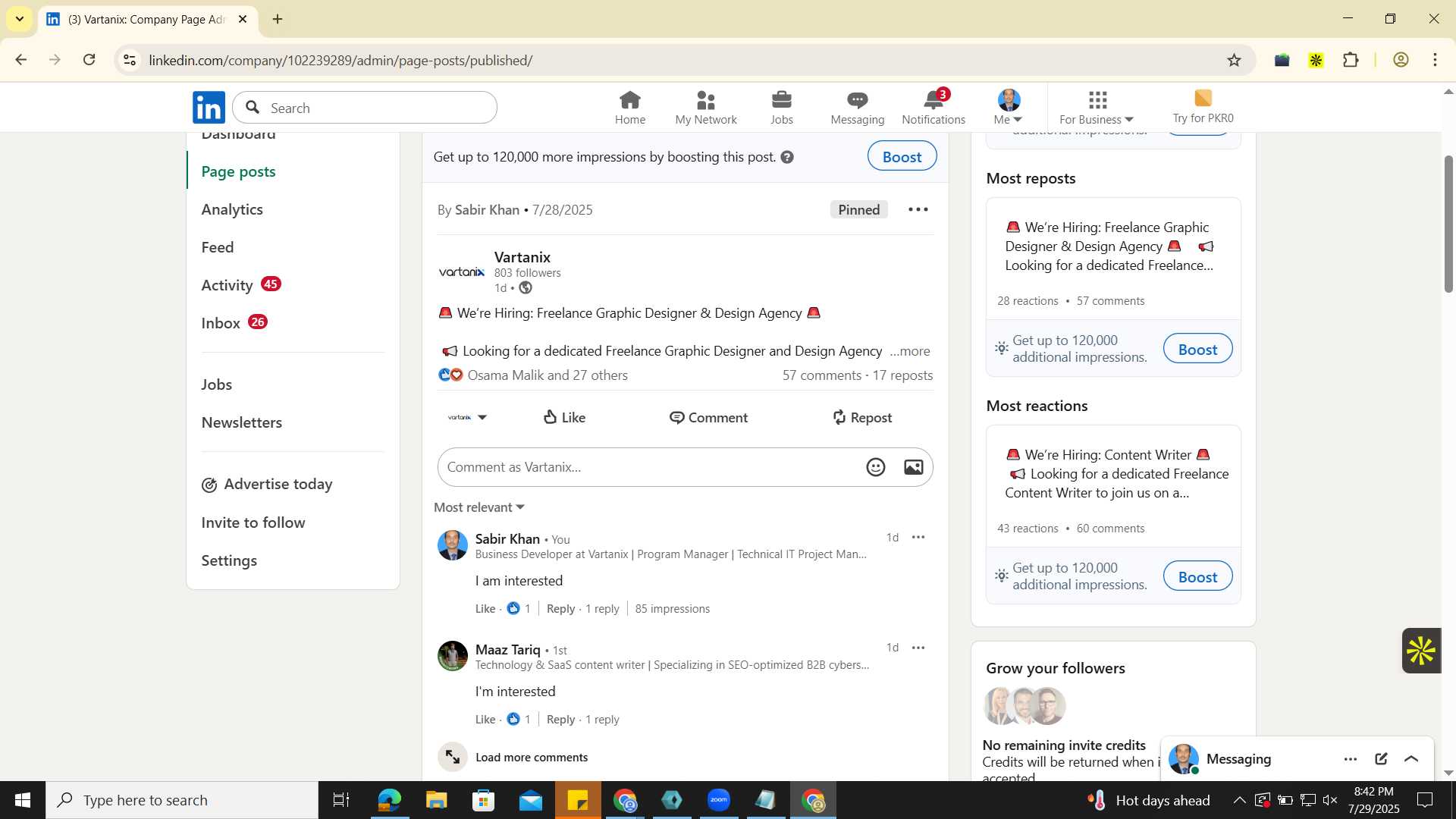Click into the Comment as Vartanix field
This screenshot has width=1456, height=819.
click(x=652, y=467)
